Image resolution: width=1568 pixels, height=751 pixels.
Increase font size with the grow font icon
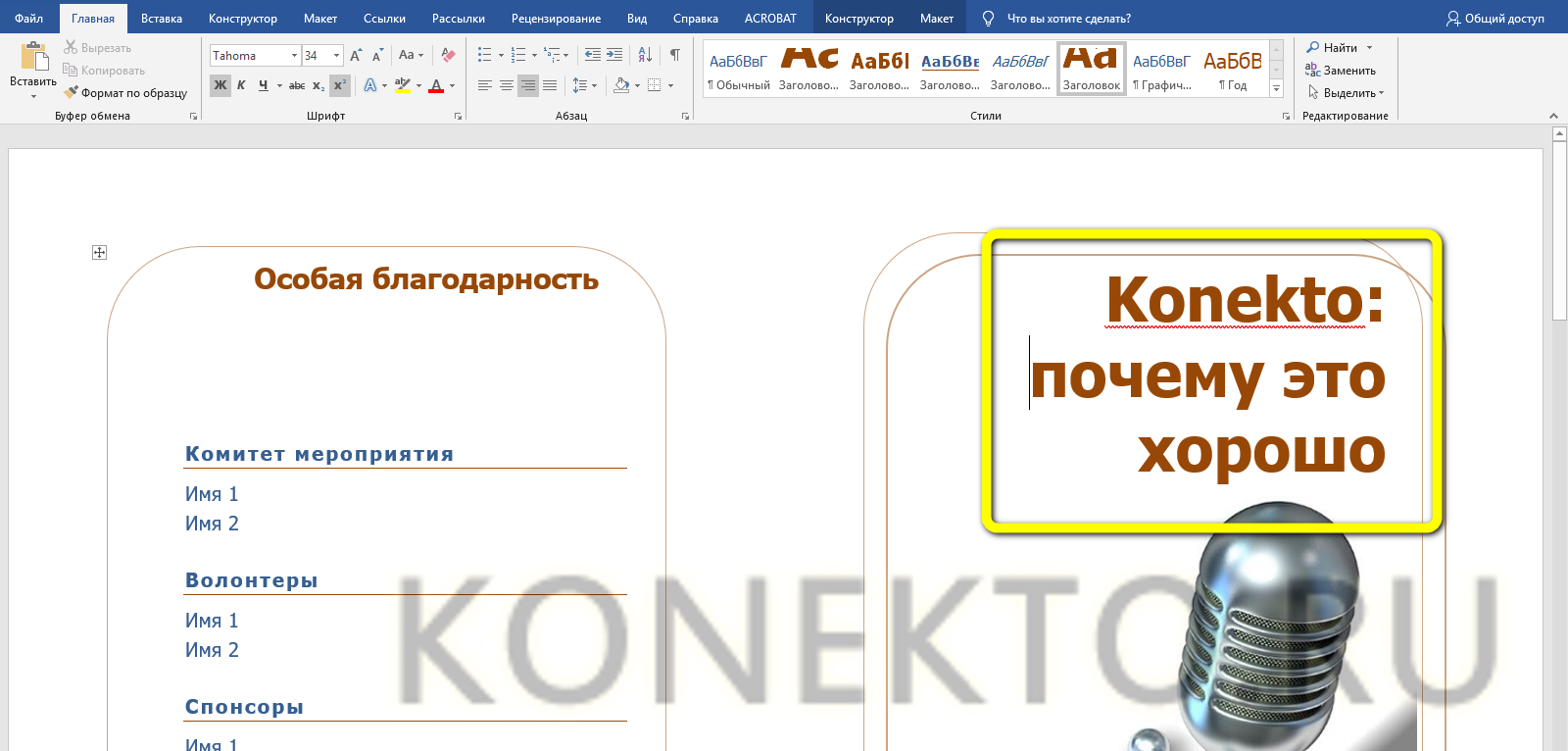[x=356, y=56]
